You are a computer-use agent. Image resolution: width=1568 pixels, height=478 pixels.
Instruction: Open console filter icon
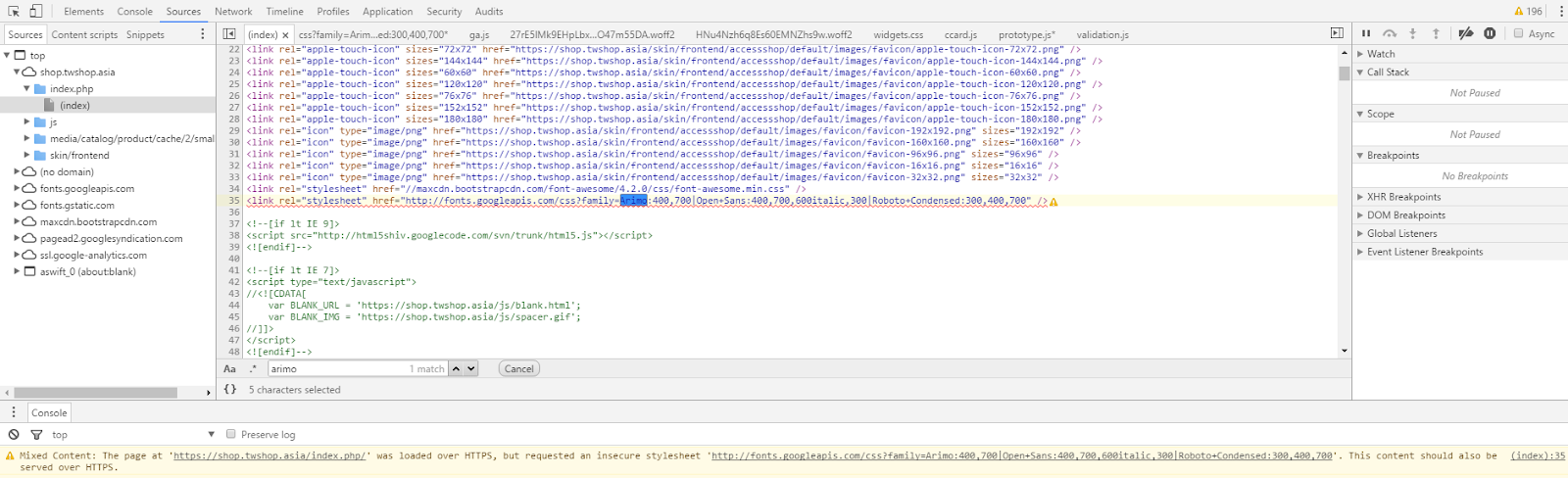(x=36, y=434)
